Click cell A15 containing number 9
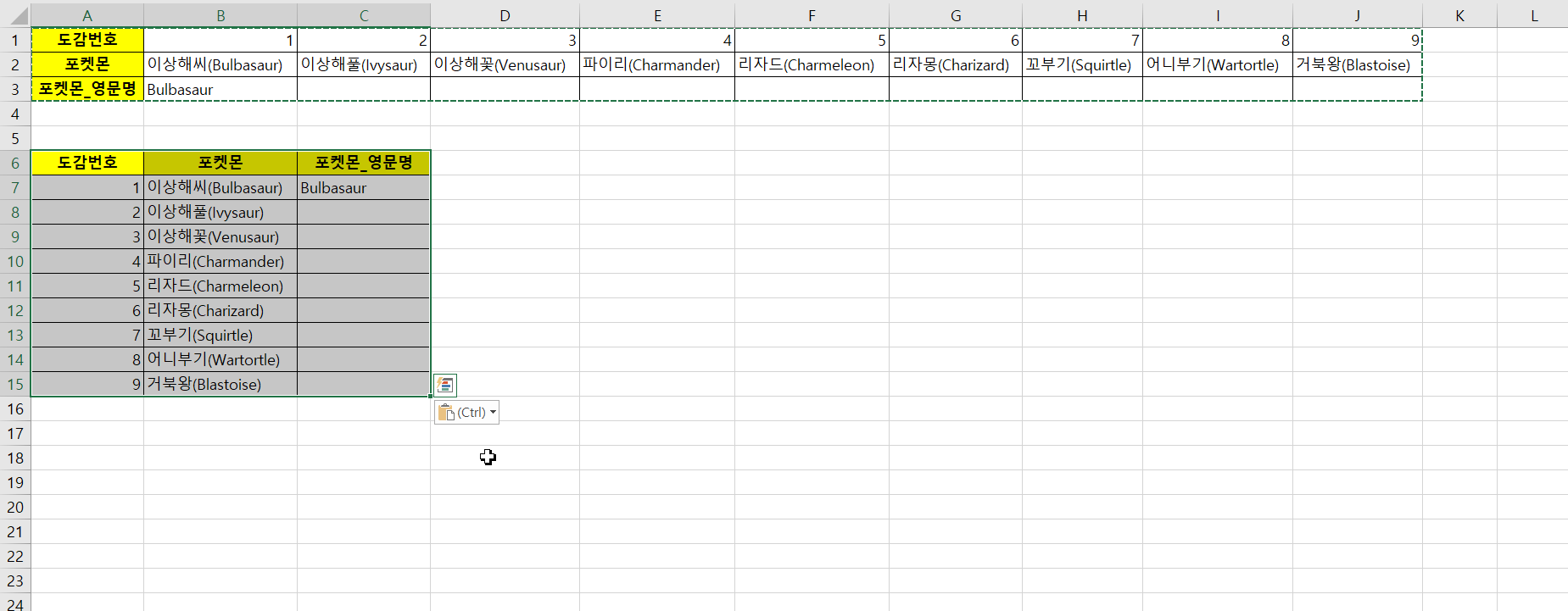The height and width of the screenshot is (611, 1568). pyautogui.click(x=87, y=384)
